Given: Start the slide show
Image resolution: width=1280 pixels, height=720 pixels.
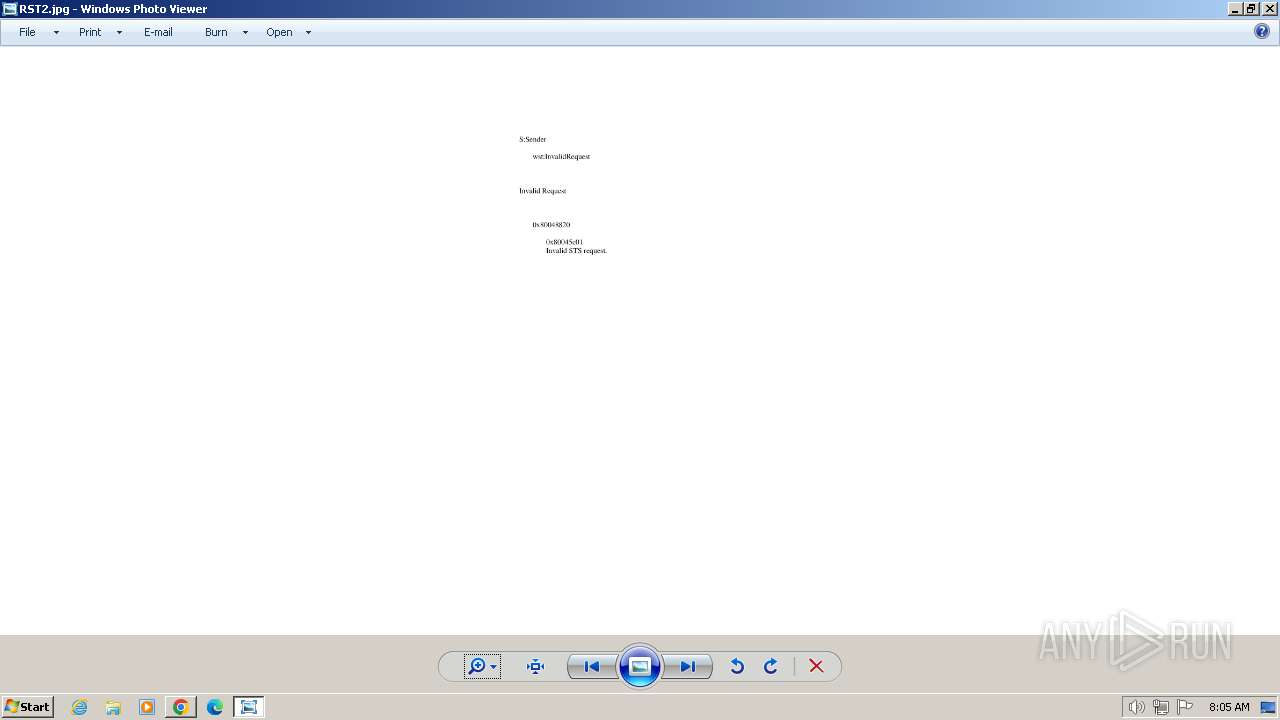Looking at the screenshot, I should point(640,666).
